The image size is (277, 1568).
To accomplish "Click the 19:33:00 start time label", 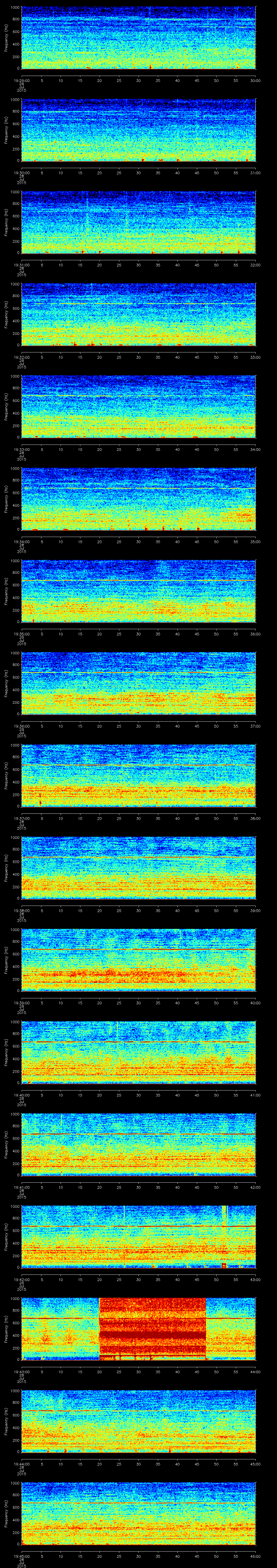I will pos(21,449).
